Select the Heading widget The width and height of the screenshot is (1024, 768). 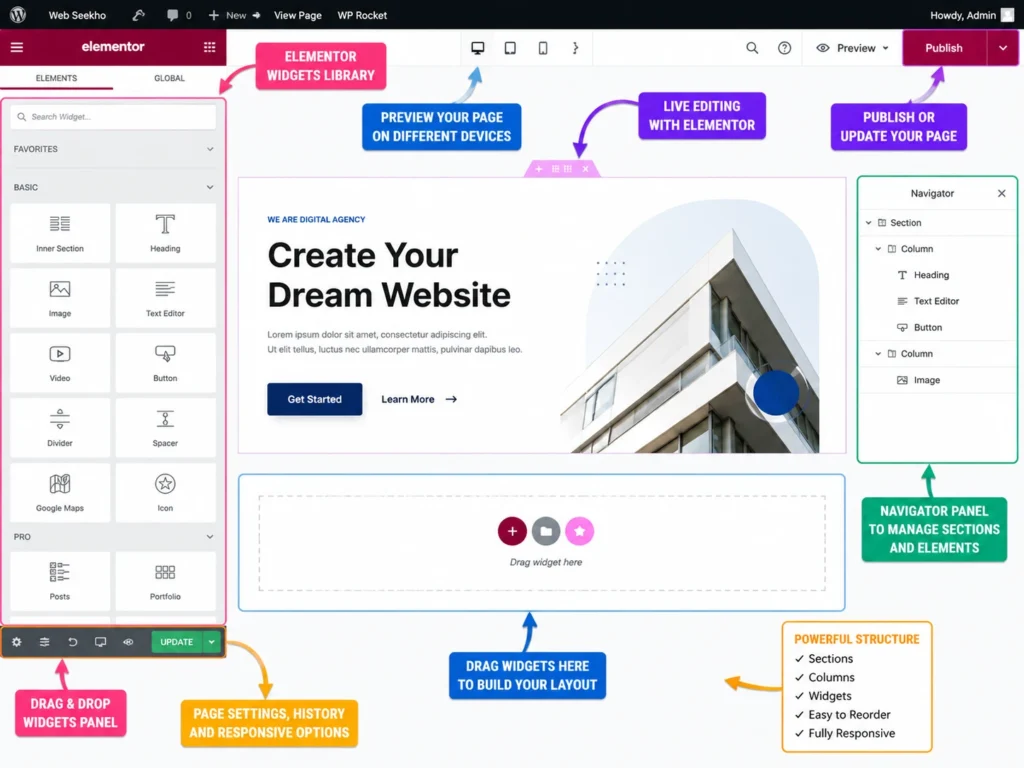tap(165, 233)
